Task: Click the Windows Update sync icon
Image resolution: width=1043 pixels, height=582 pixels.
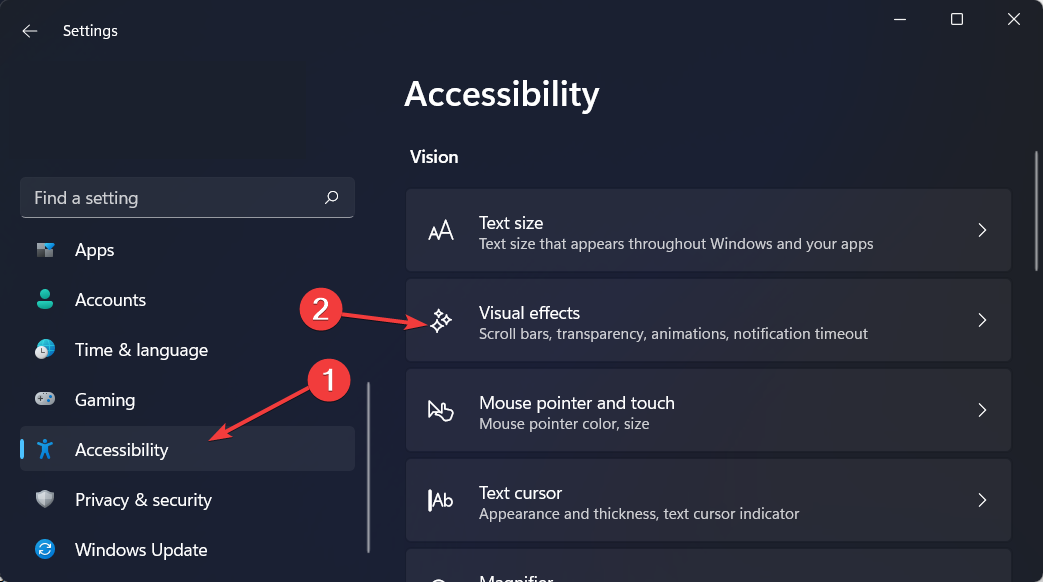Action: pyautogui.click(x=45, y=550)
